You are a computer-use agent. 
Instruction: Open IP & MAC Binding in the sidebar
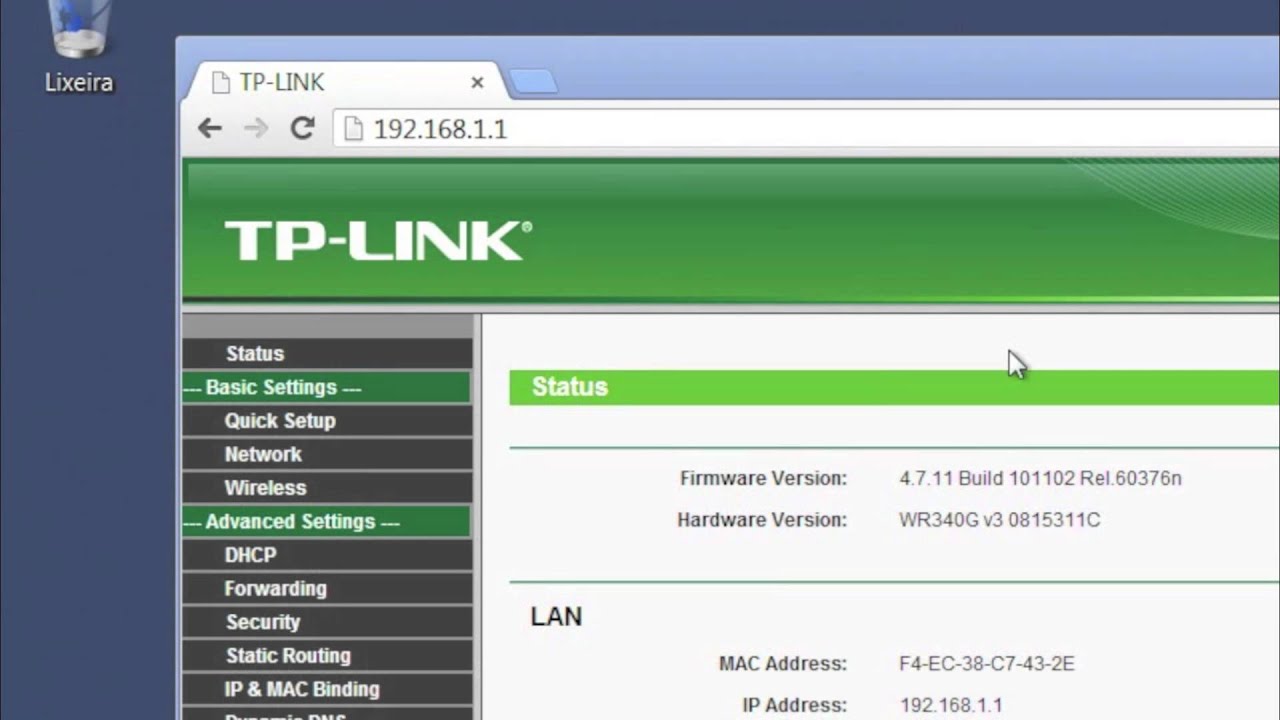click(326, 689)
